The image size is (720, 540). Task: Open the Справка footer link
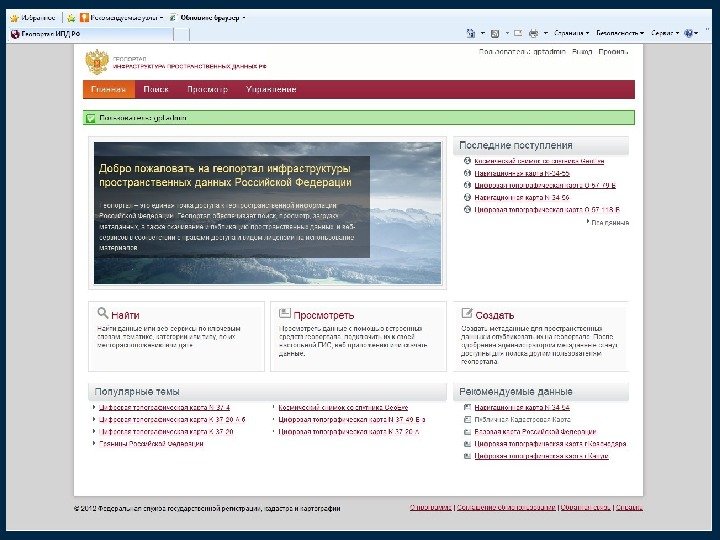click(x=629, y=508)
